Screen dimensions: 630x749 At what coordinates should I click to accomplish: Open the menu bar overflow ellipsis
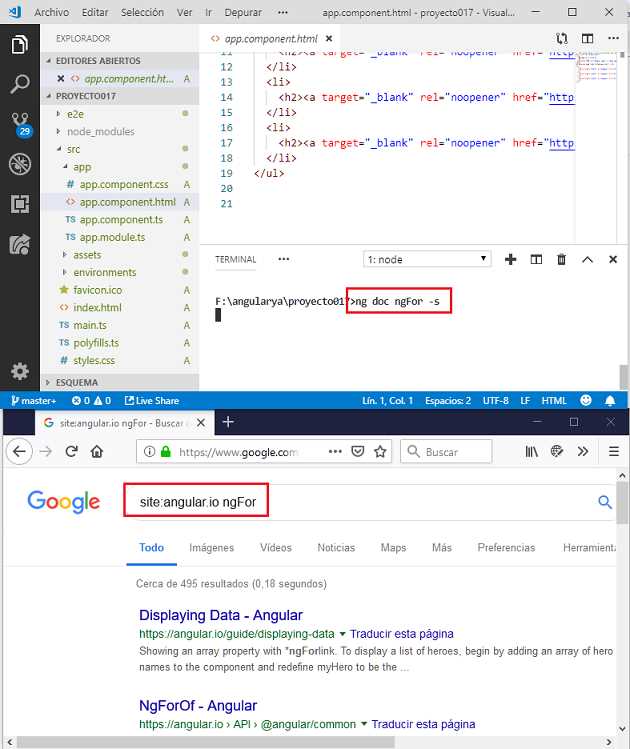pos(283,12)
